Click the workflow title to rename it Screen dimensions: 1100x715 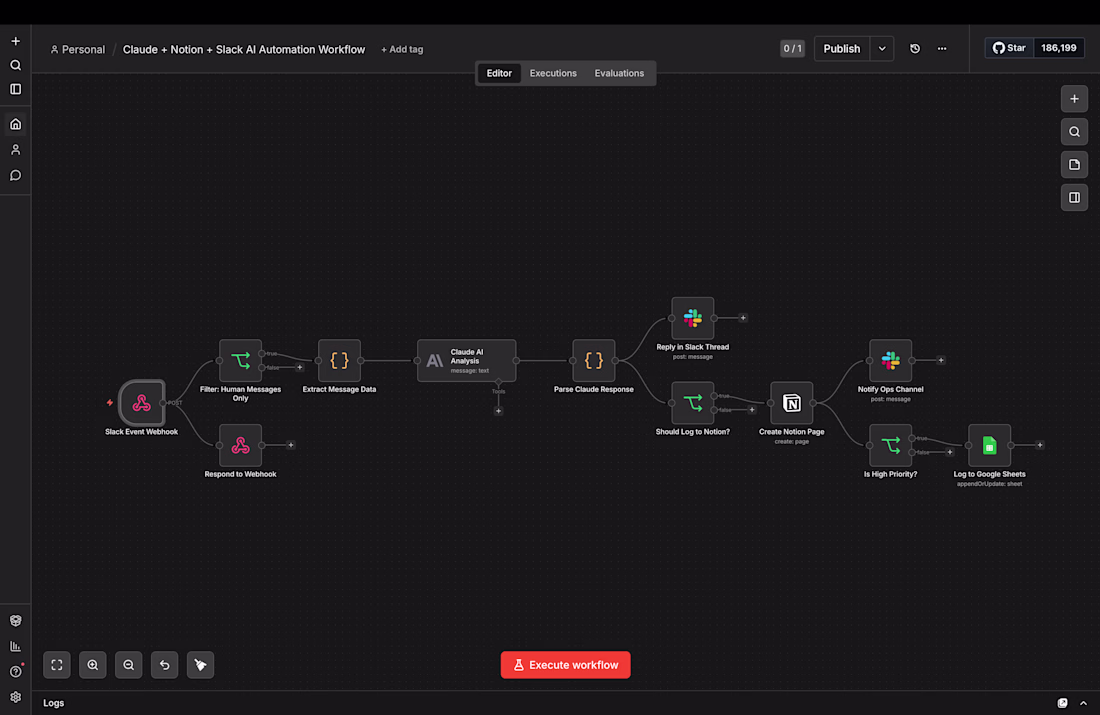[x=243, y=49]
